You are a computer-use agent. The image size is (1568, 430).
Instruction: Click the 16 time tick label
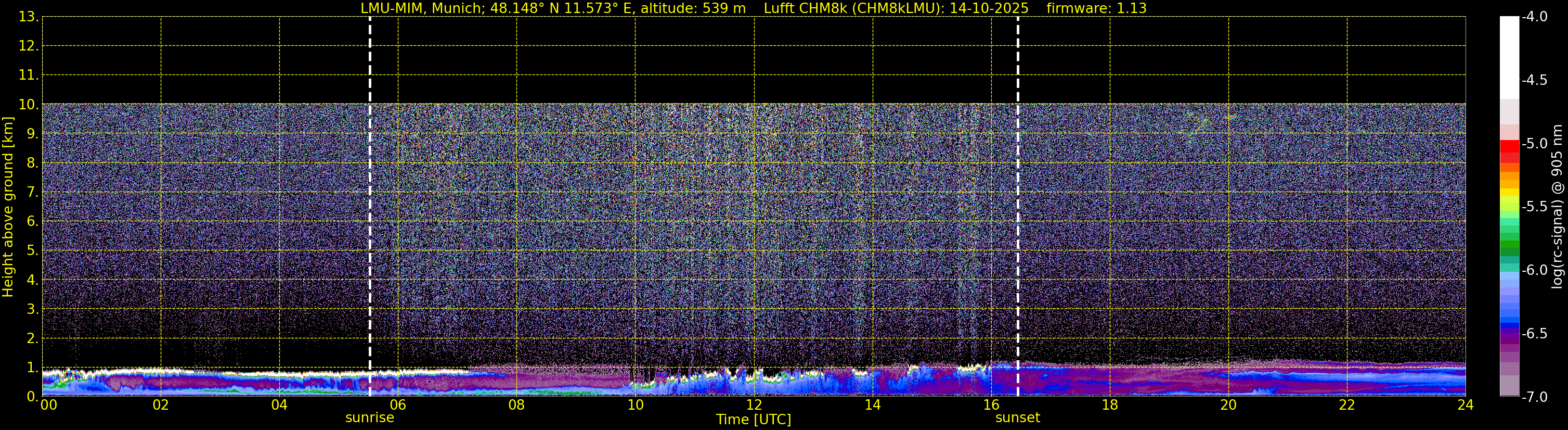(992, 405)
